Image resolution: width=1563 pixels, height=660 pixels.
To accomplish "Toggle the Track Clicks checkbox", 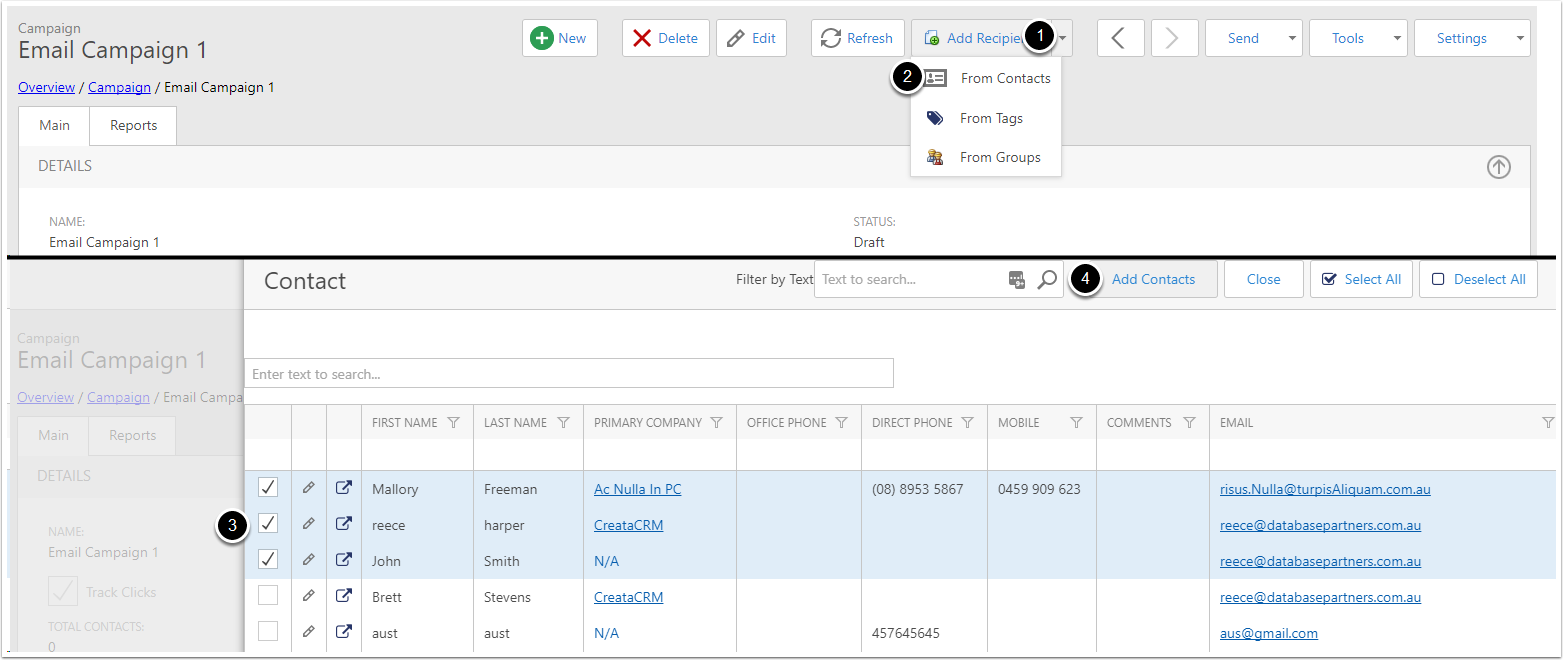I will [63, 591].
